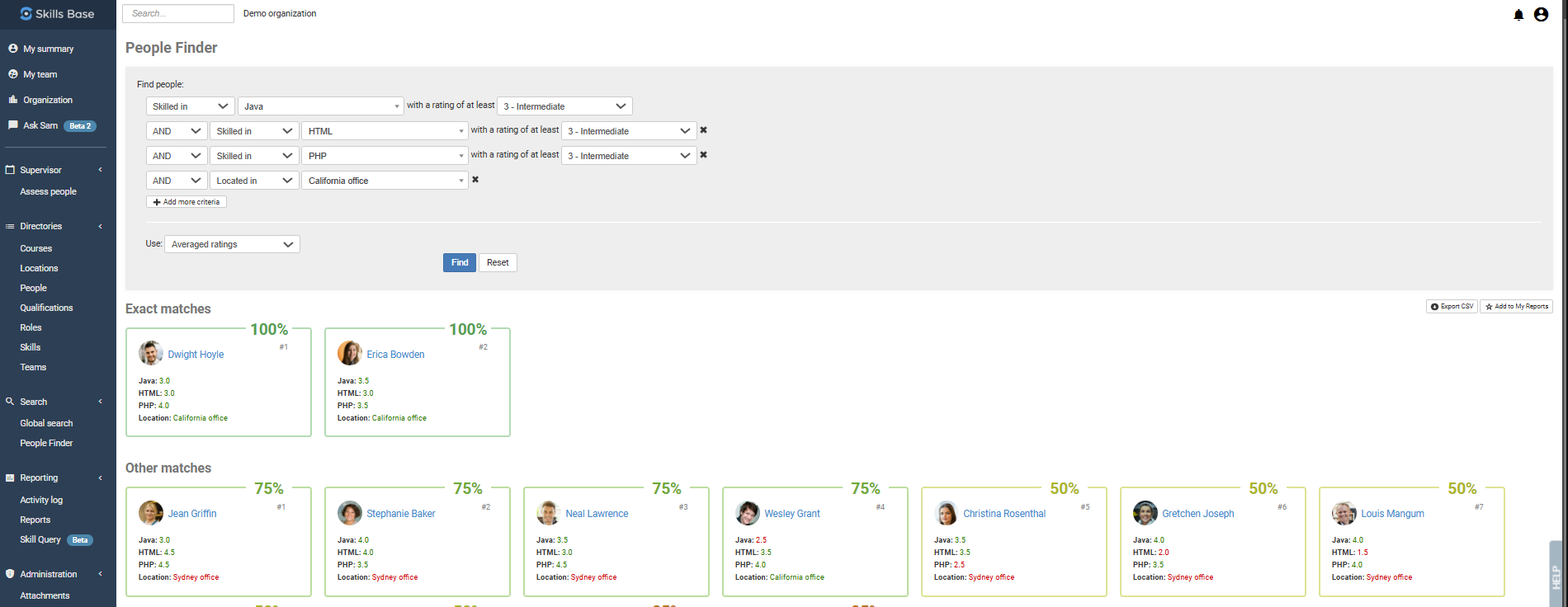Image resolution: width=1568 pixels, height=607 pixels.
Task: Open the notifications bell icon
Action: (x=1518, y=15)
